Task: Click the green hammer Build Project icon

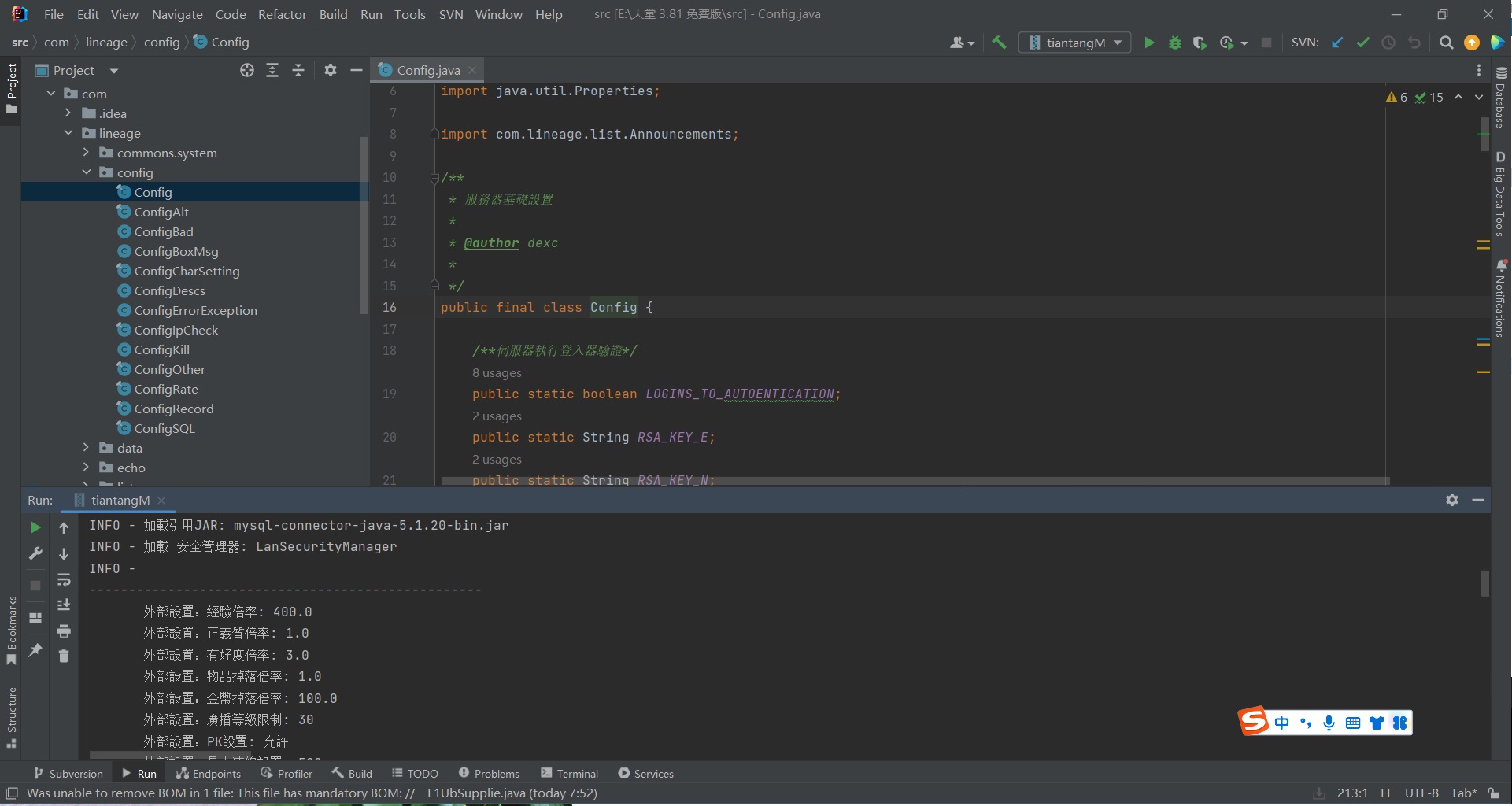Action: pyautogui.click(x=999, y=43)
